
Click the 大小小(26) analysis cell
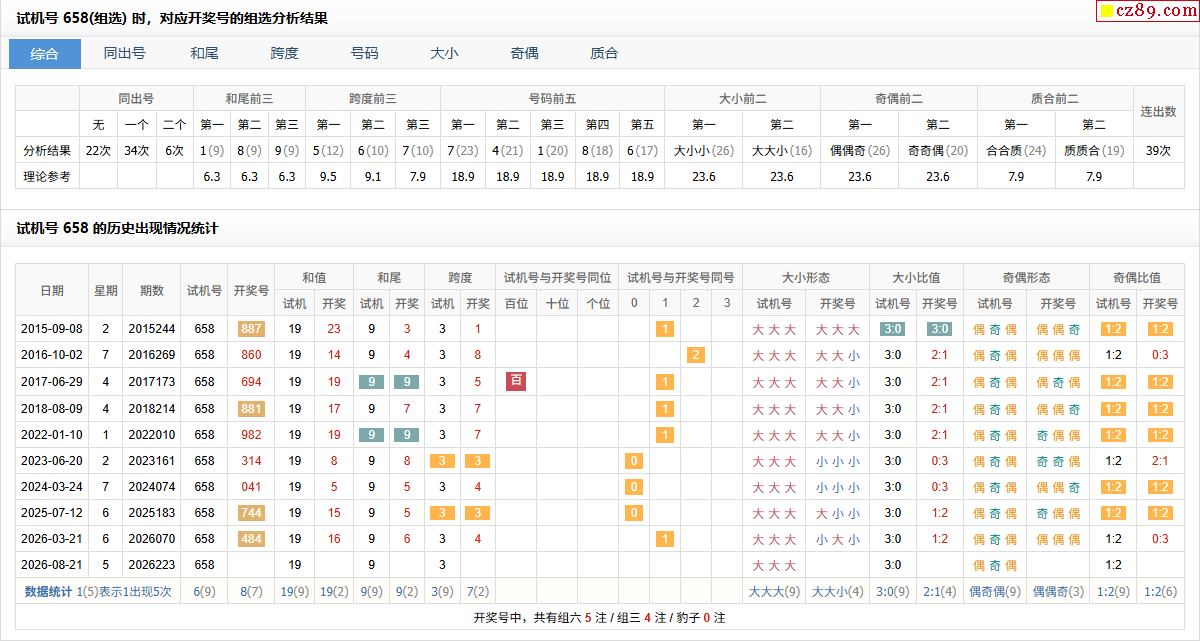click(x=704, y=151)
